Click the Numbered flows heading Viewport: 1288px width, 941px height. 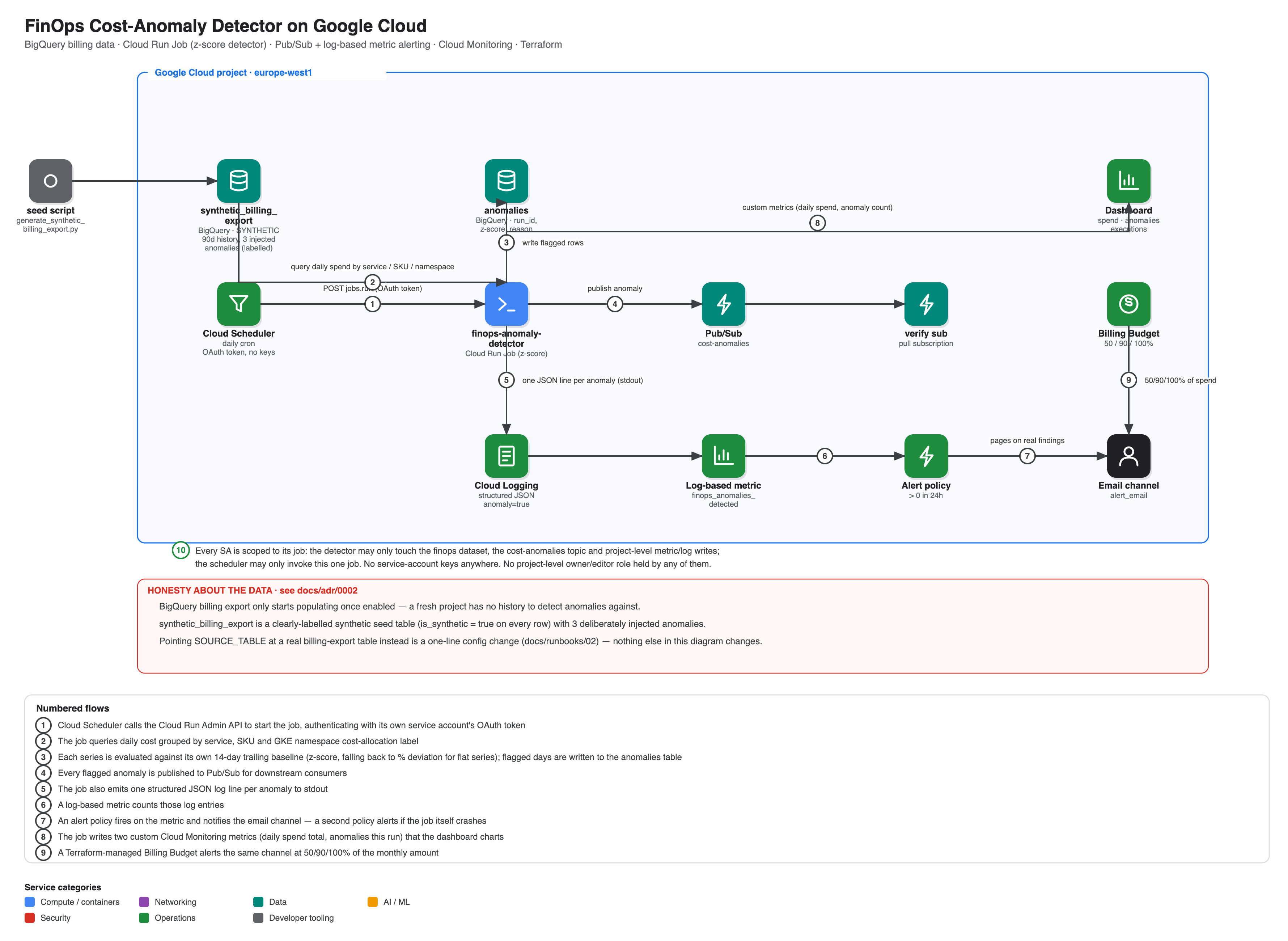pos(72,709)
